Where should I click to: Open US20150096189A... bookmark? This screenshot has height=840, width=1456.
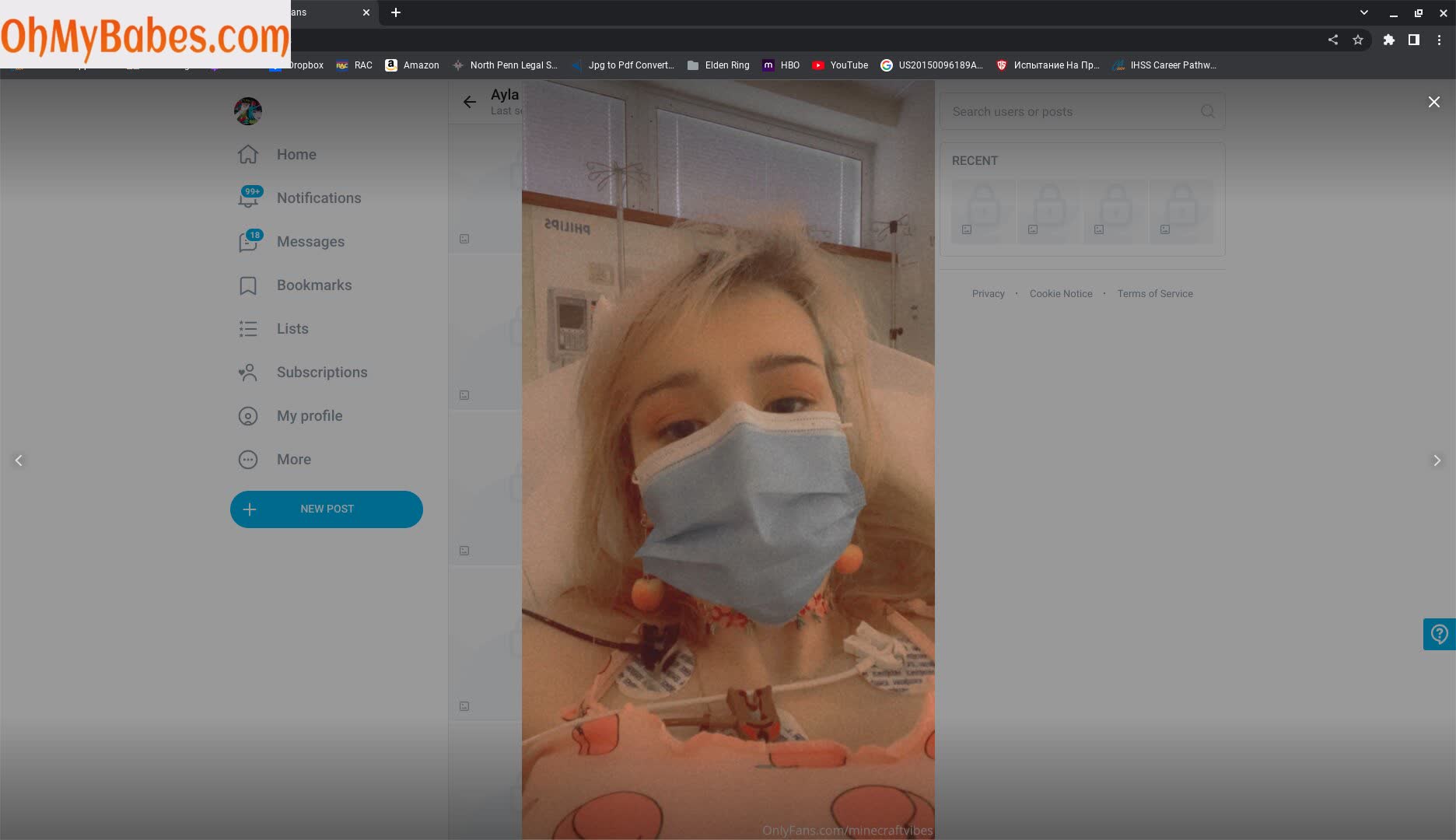point(932,65)
